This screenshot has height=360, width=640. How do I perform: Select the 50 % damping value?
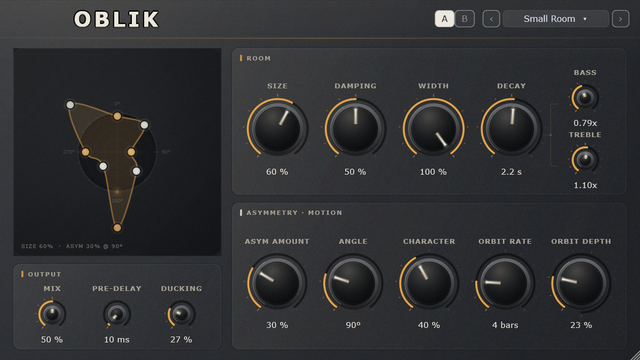point(355,172)
